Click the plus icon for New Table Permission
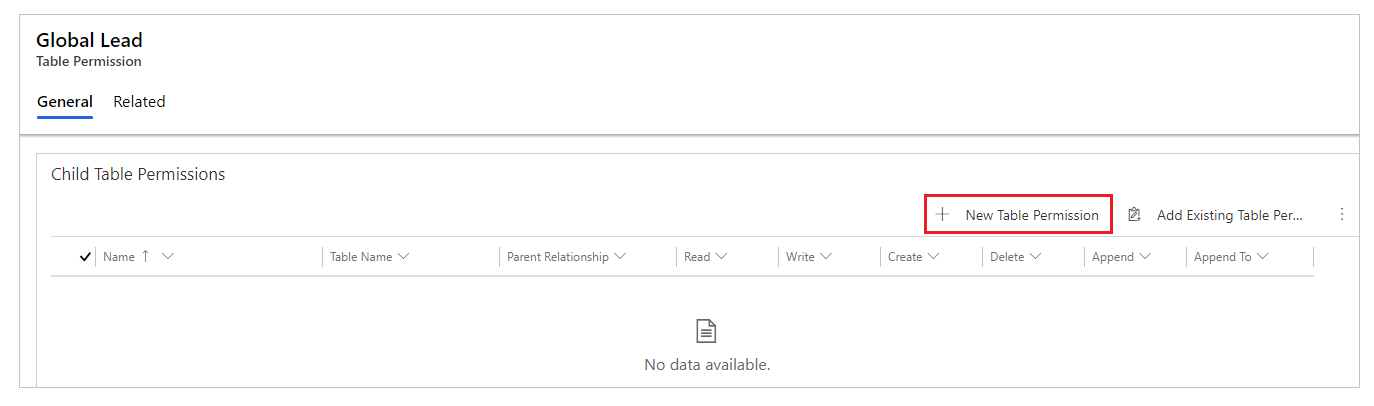This screenshot has width=1374, height=406. (942, 215)
